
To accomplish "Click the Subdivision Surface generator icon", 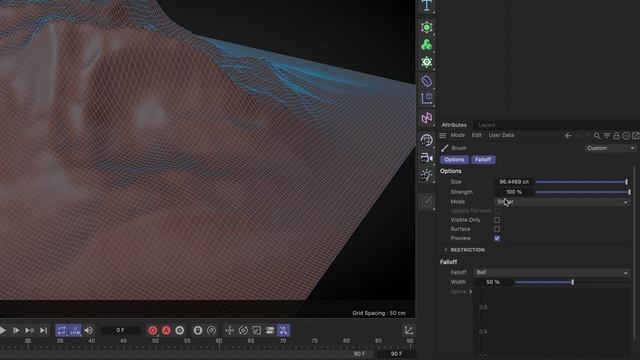I will tap(427, 27).
